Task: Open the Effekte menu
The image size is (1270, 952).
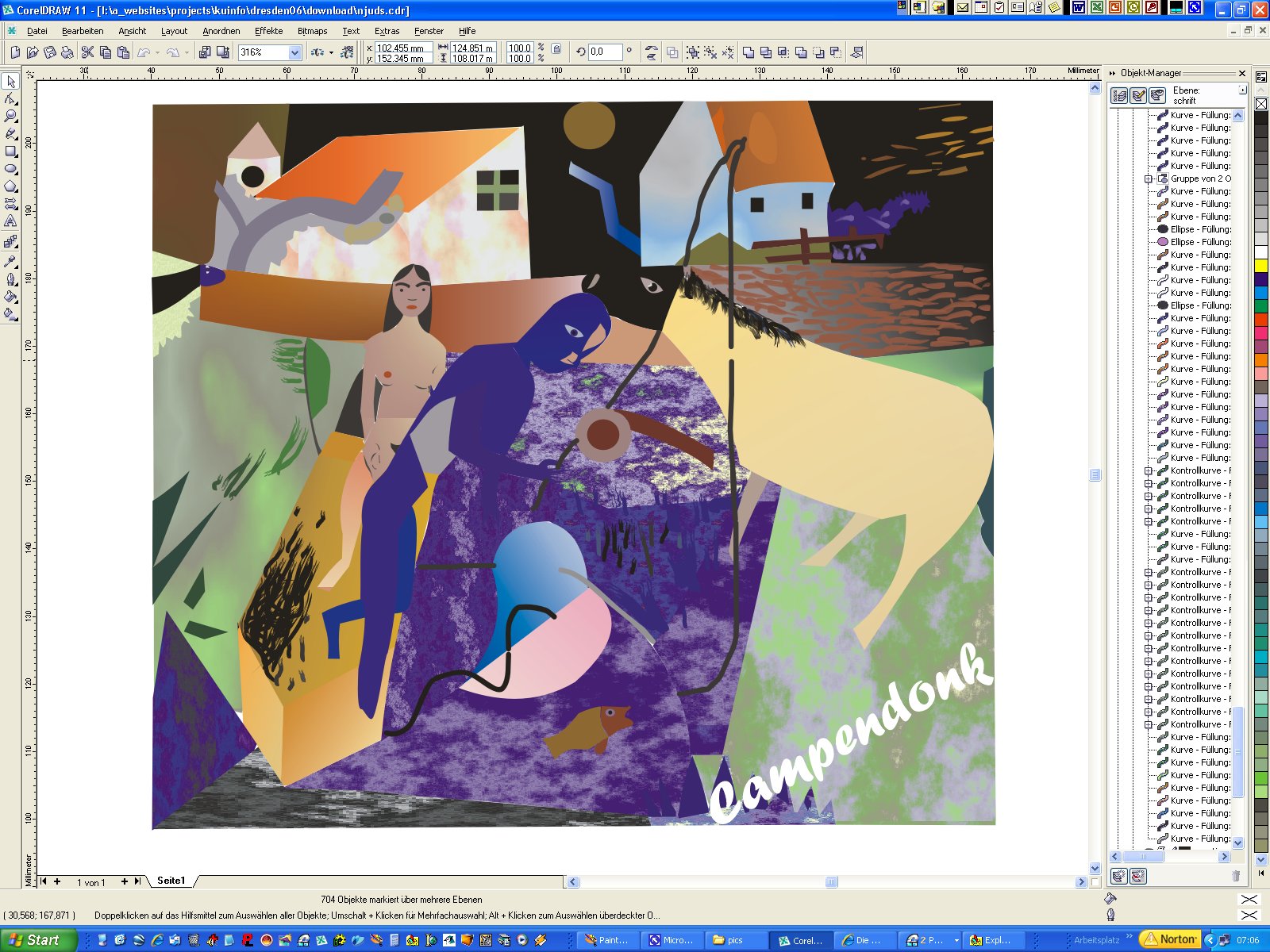Action: click(x=268, y=31)
